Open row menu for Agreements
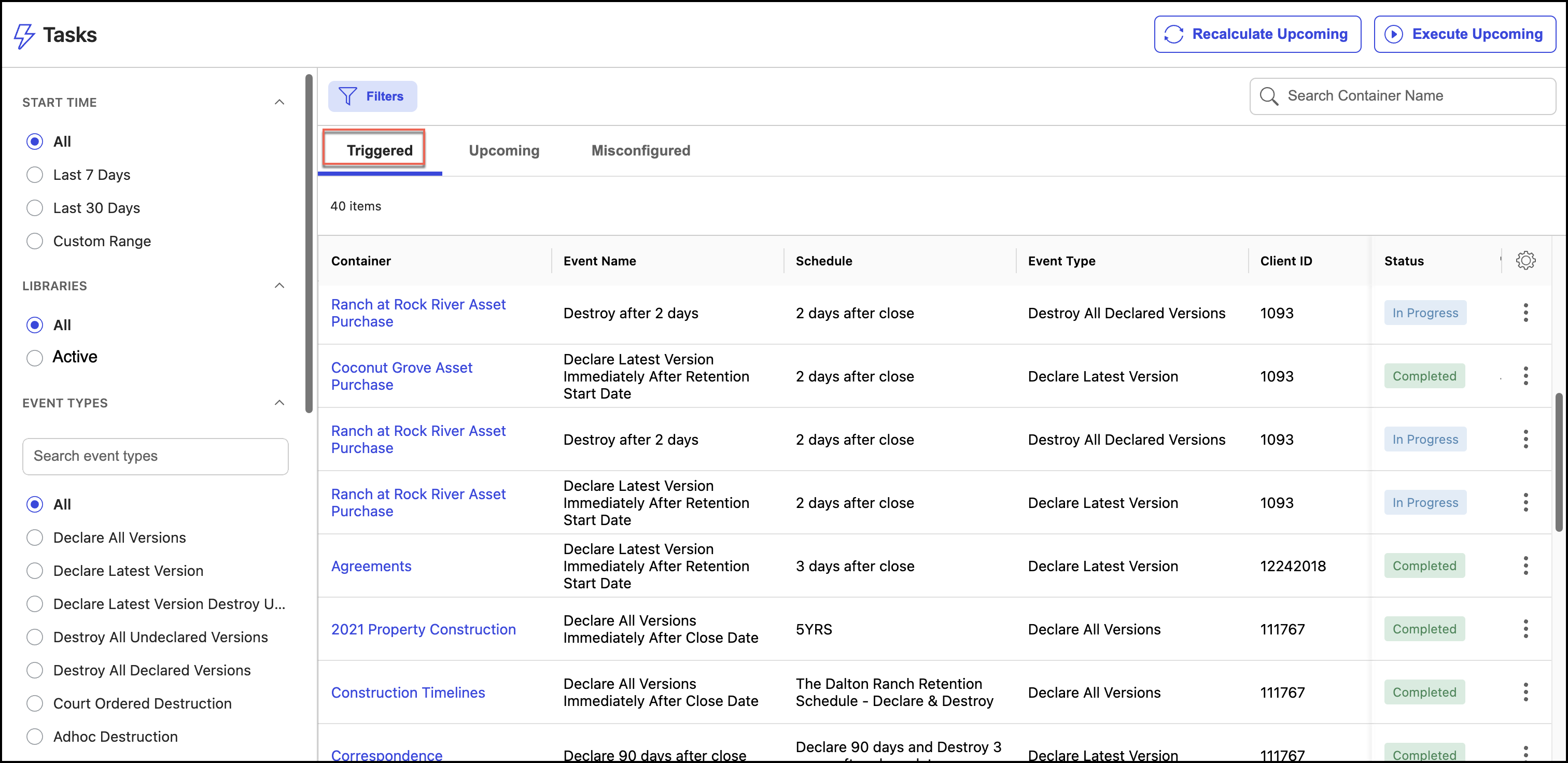 click(x=1525, y=566)
